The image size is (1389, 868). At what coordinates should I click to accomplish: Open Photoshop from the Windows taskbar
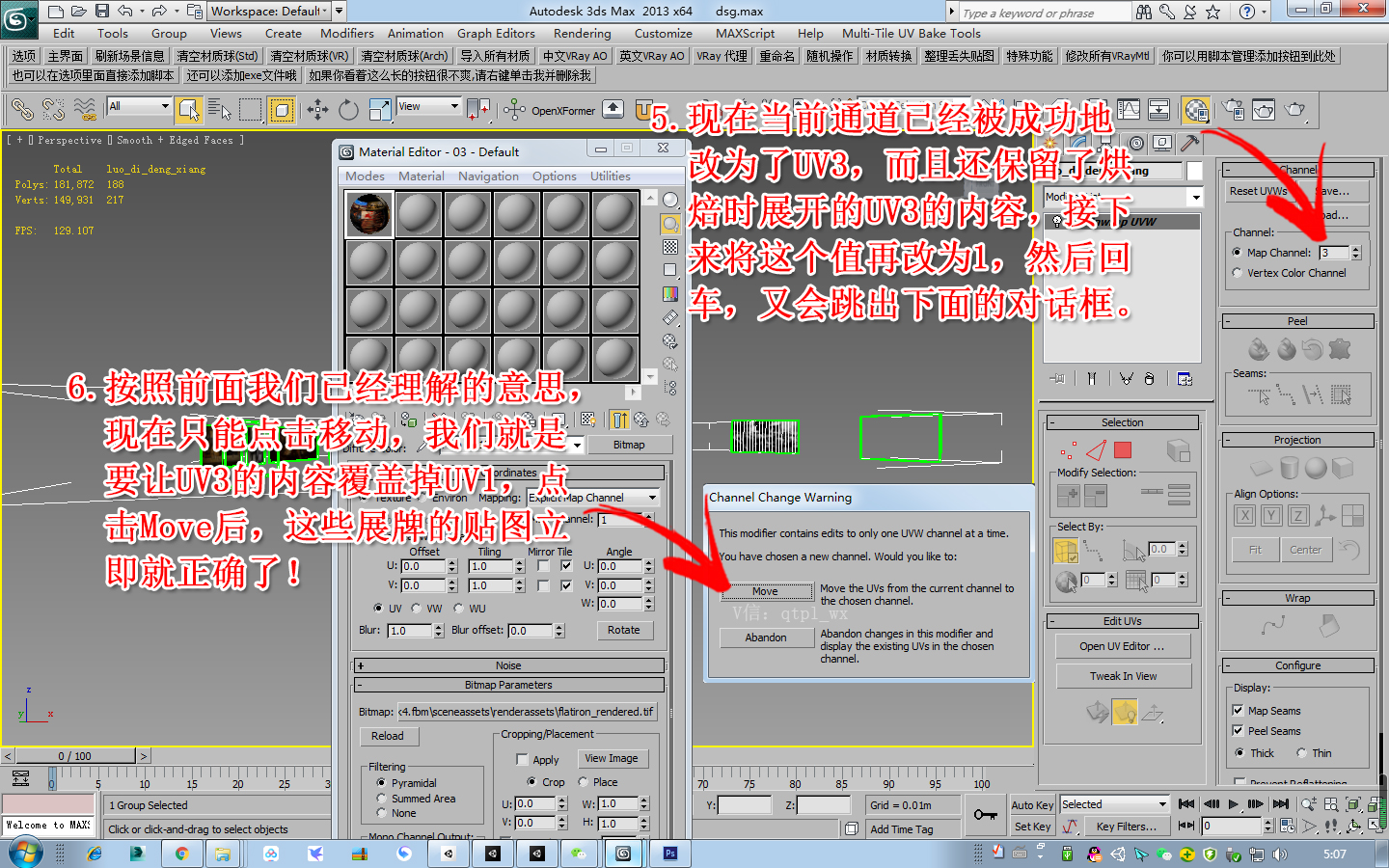pyautogui.click(x=669, y=854)
